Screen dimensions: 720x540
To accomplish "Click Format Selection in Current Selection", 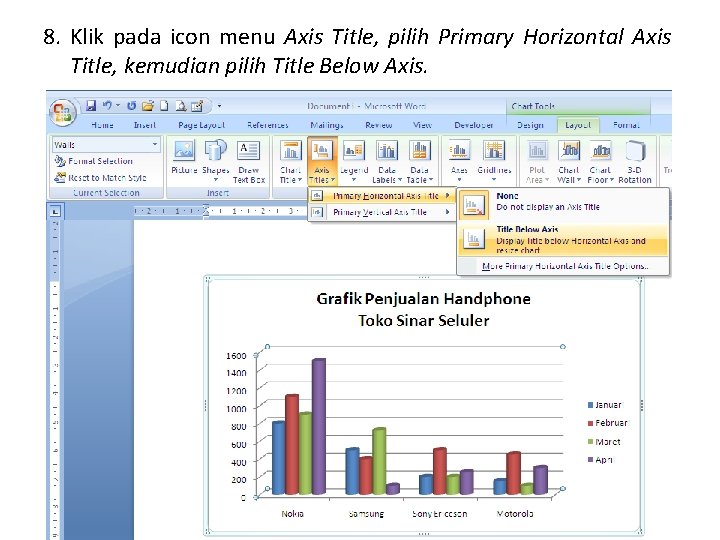I will (93, 161).
